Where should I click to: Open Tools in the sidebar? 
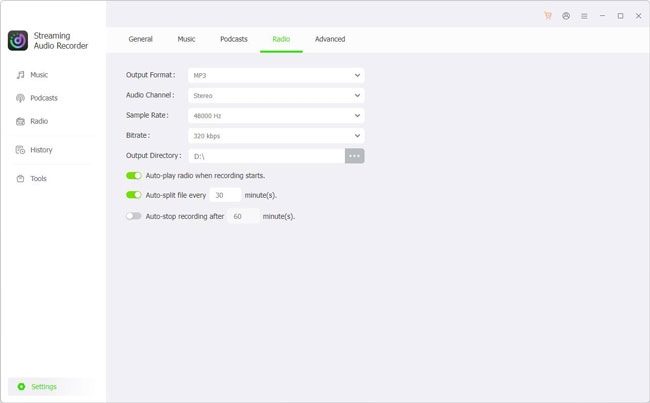(38, 178)
